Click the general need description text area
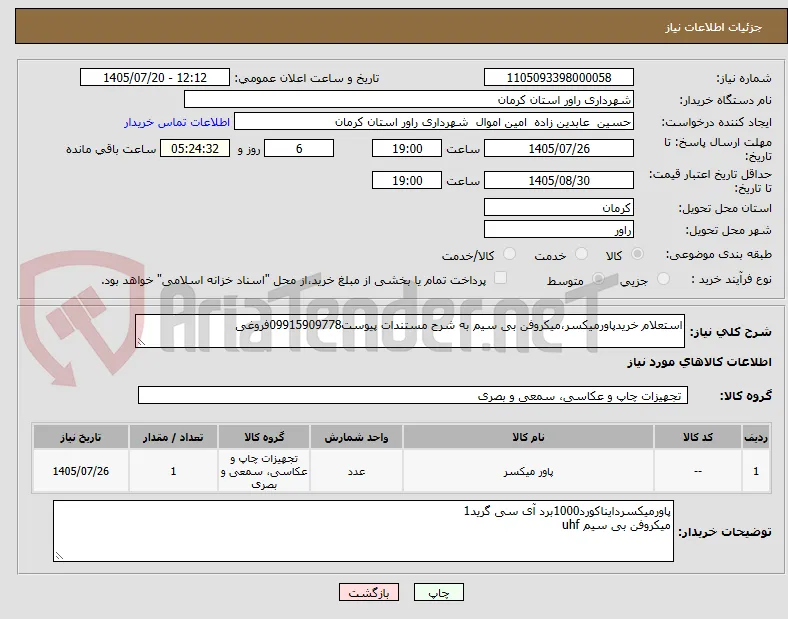788x619 pixels. (x=410, y=331)
